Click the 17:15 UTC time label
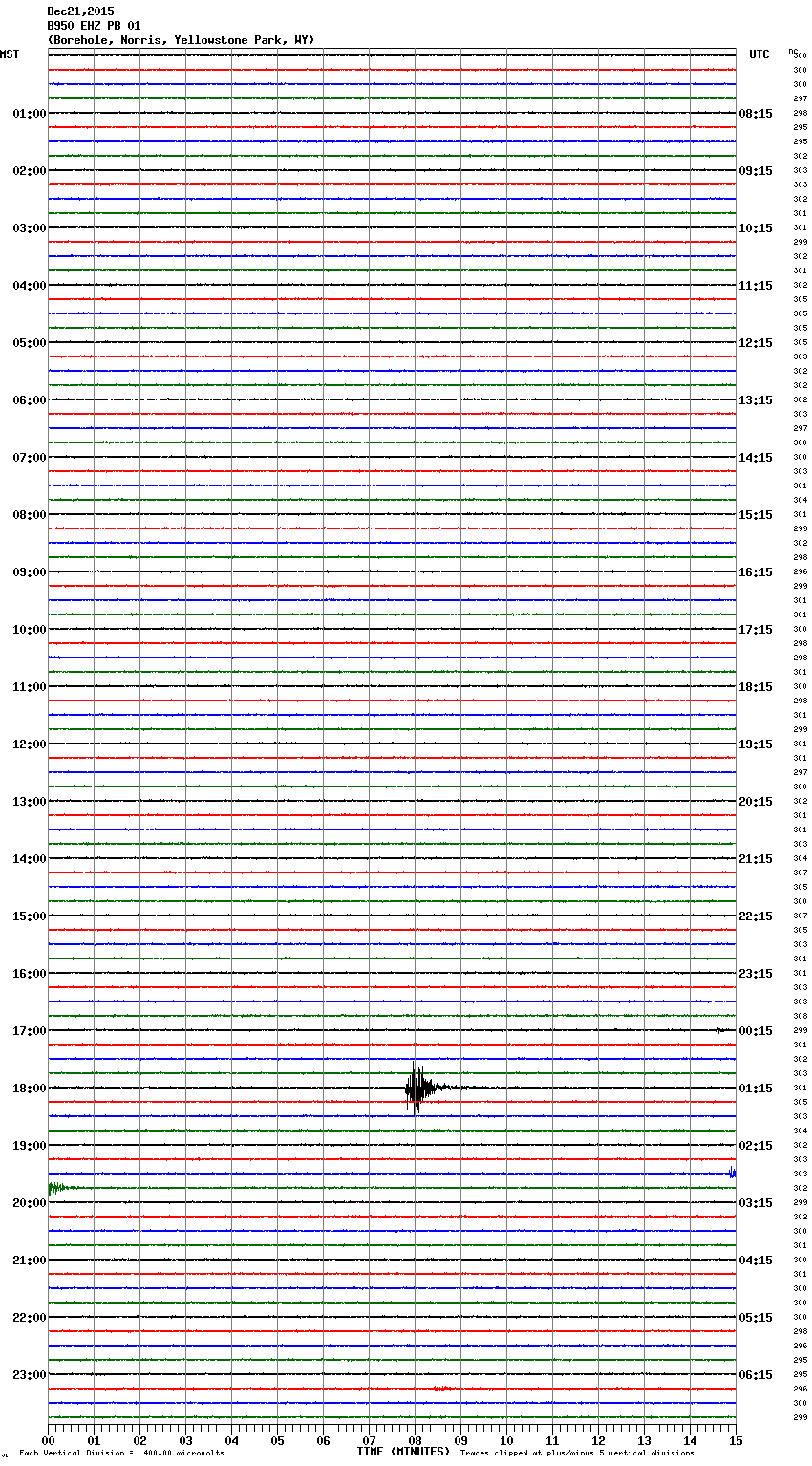Screen dimensions: 812x1466 point(756,630)
